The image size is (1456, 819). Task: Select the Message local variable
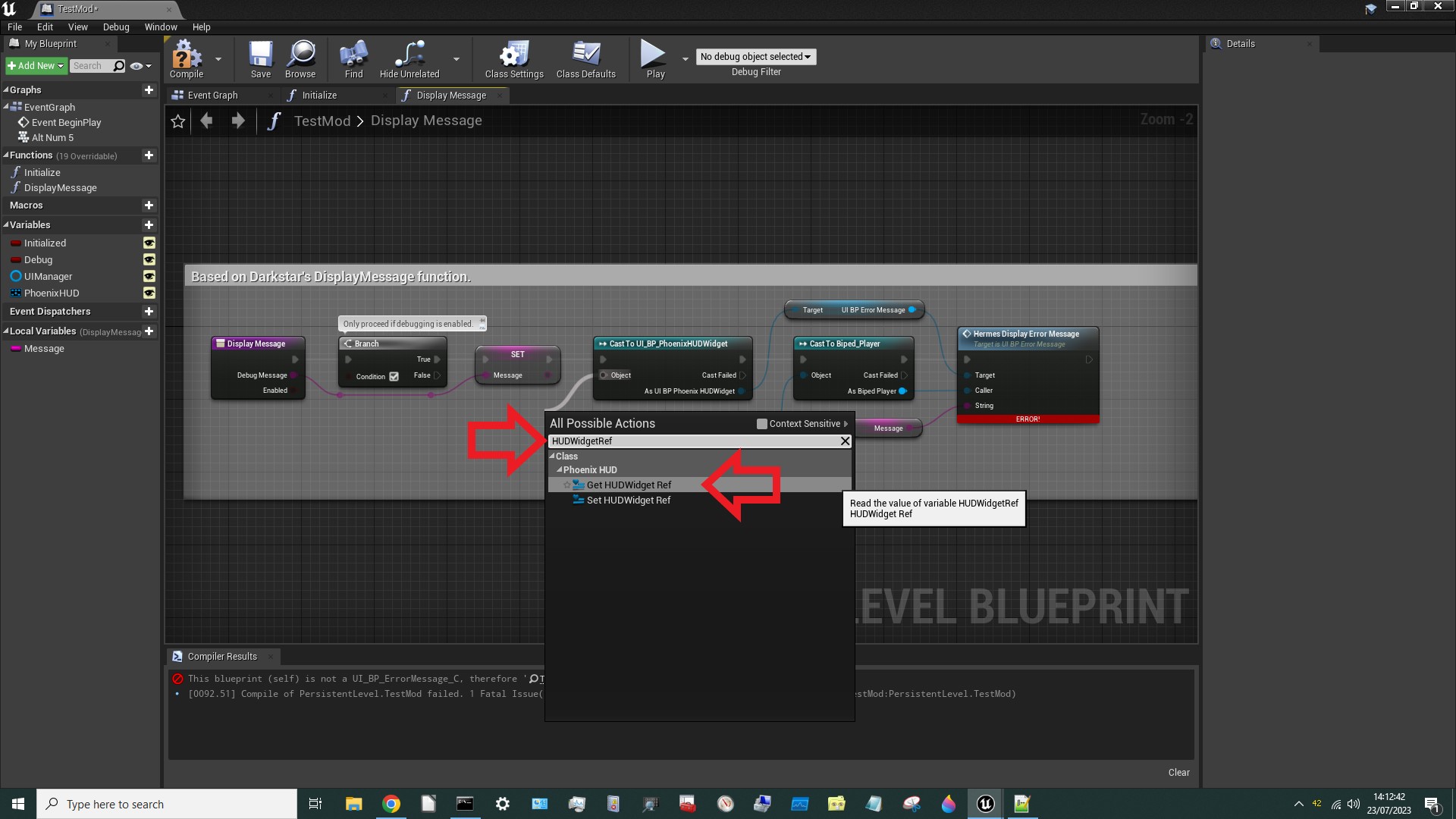tap(44, 349)
